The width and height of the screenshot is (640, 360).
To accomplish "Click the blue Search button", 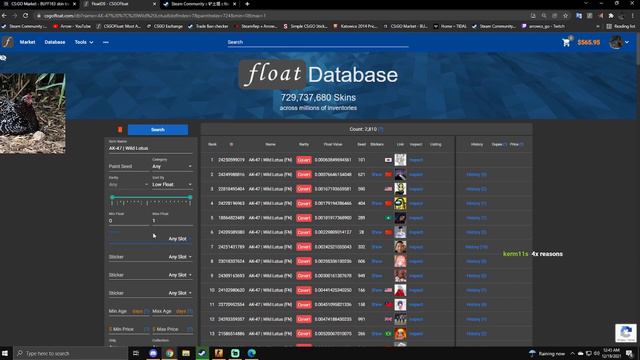I will pyautogui.click(x=158, y=130).
